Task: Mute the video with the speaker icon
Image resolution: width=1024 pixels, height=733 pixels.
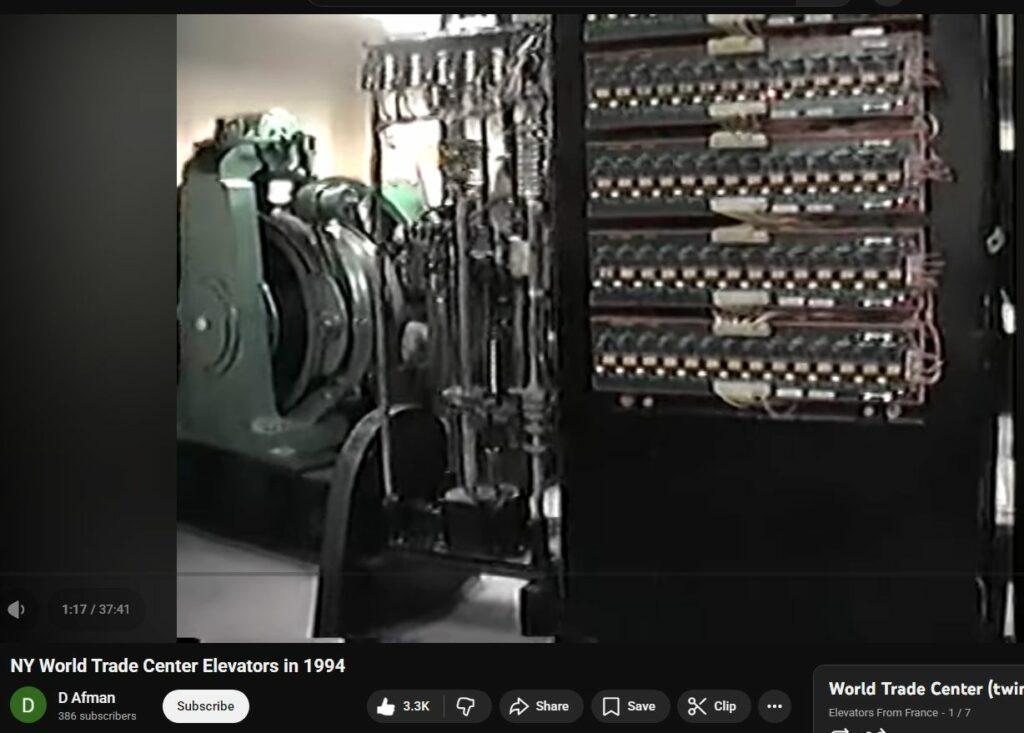Action: [17, 609]
